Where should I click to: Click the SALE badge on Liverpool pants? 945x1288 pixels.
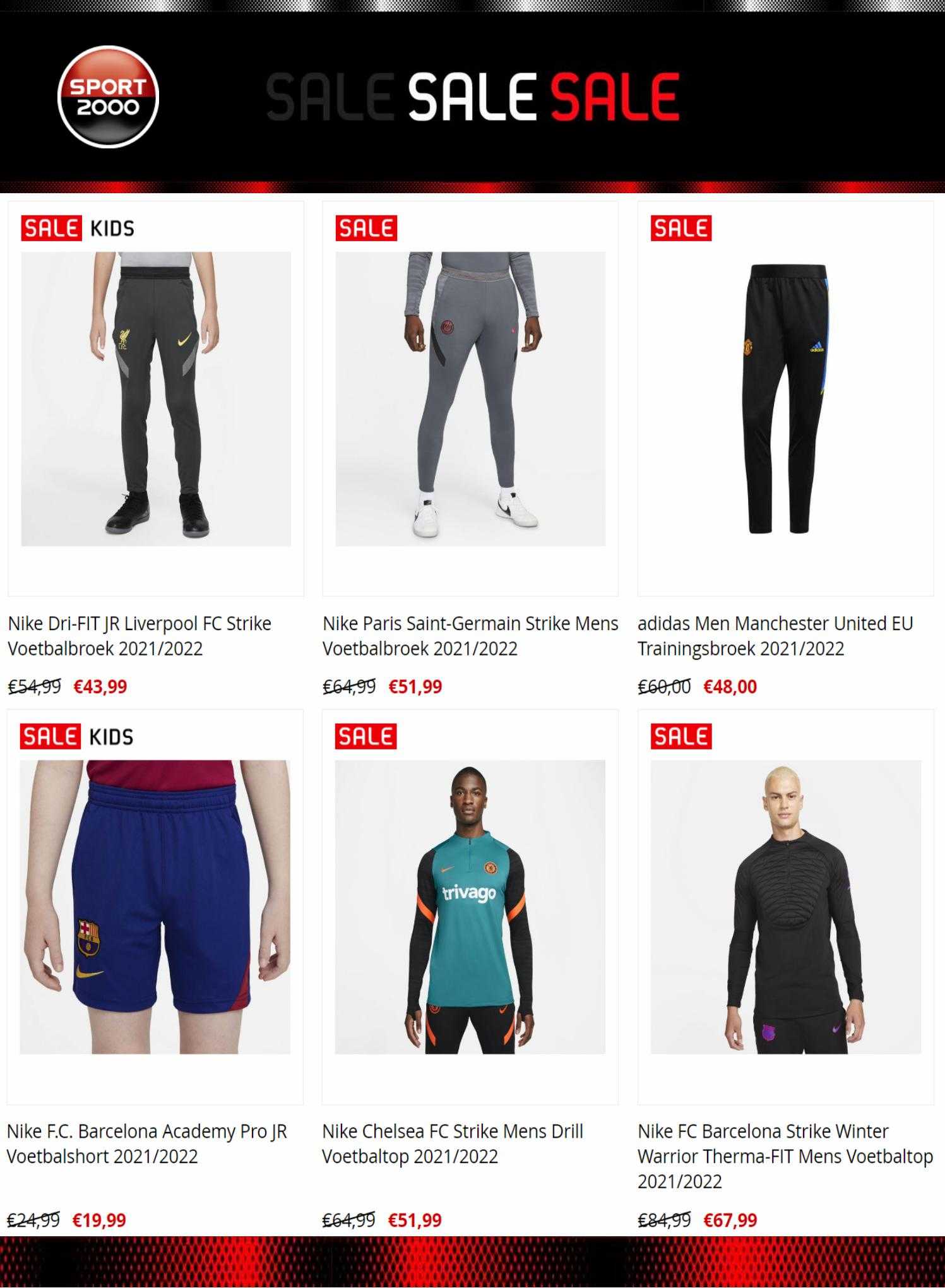51,228
